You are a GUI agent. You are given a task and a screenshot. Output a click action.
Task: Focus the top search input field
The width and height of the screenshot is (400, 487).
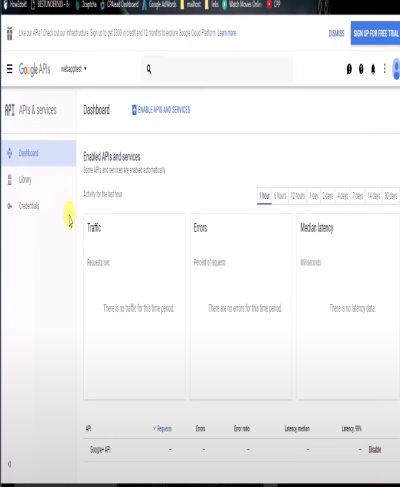(x=217, y=69)
